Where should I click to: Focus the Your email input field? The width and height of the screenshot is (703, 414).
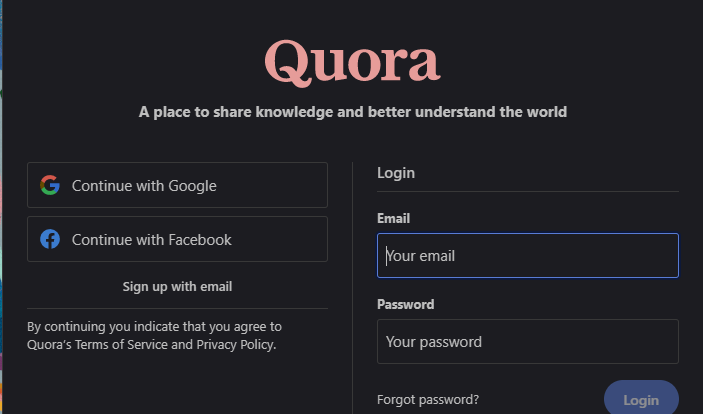(x=528, y=256)
